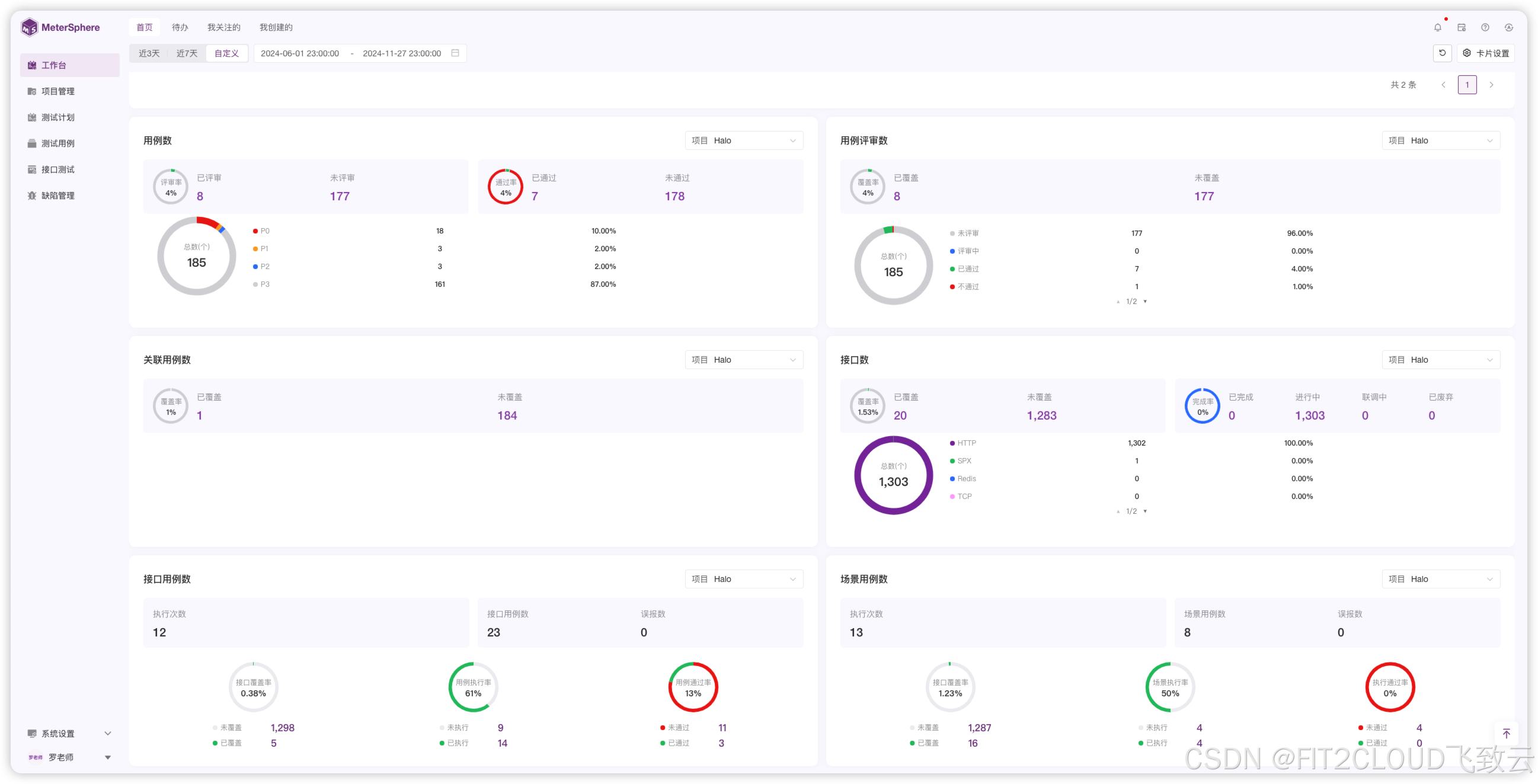
Task: Click the calendar icon in date range field
Action: [x=455, y=53]
